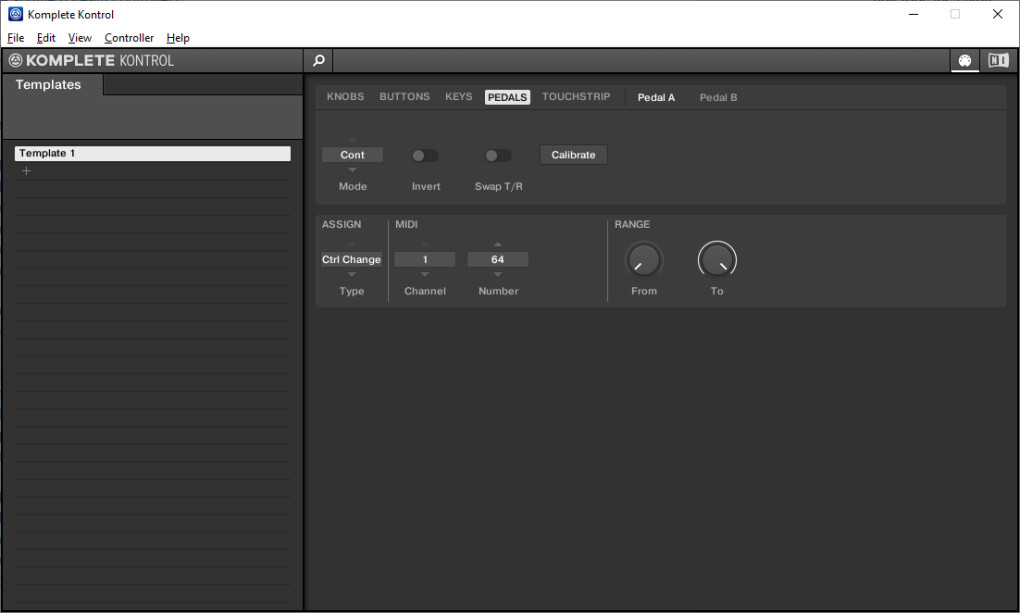This screenshot has width=1020, height=613.
Task: Close the Komplete Kontrol window
Action: pos(997,14)
